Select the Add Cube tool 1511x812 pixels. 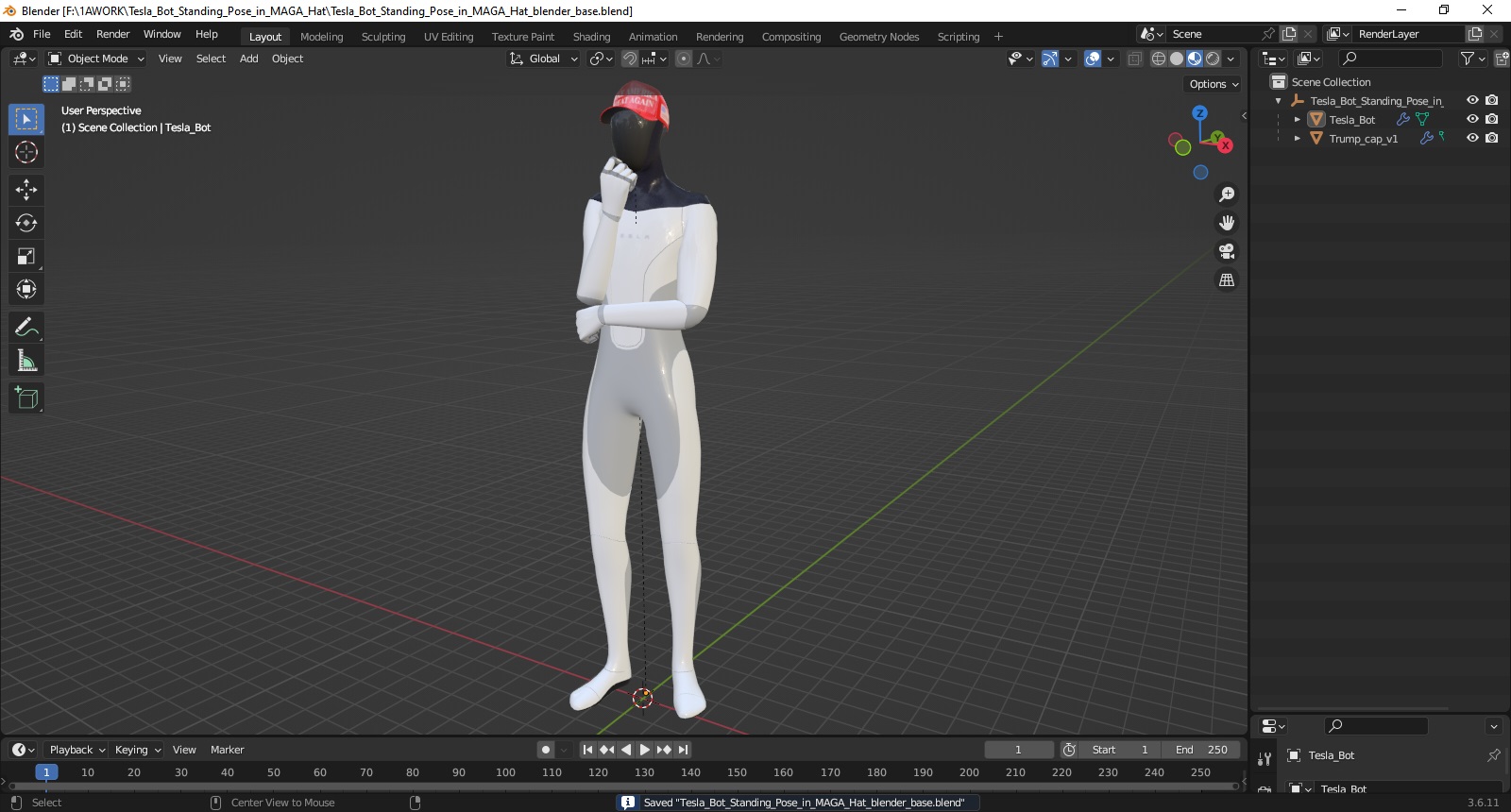tap(26, 398)
